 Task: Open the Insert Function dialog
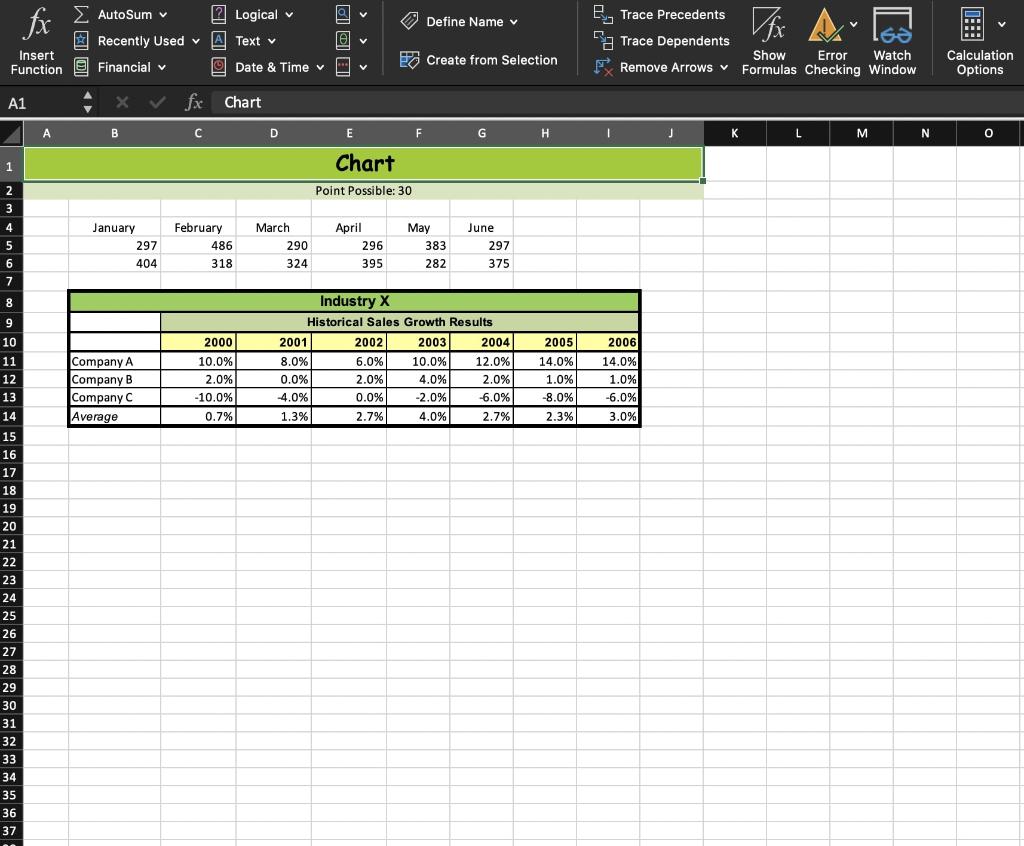point(37,39)
